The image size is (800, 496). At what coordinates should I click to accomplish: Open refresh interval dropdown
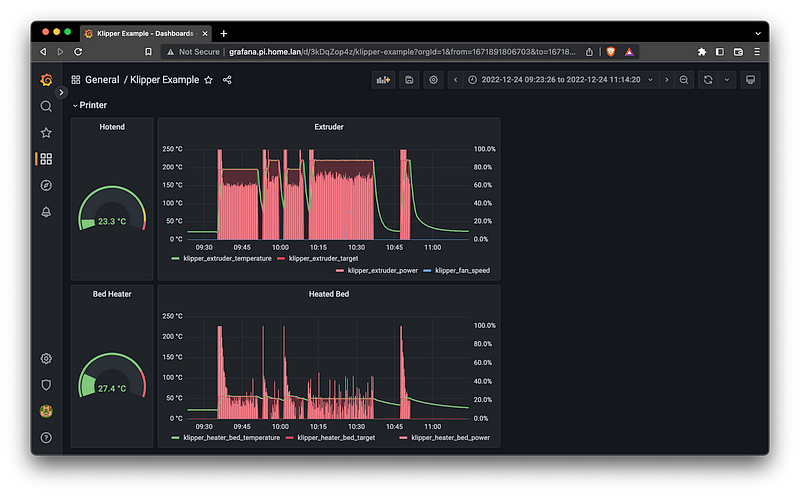727,80
